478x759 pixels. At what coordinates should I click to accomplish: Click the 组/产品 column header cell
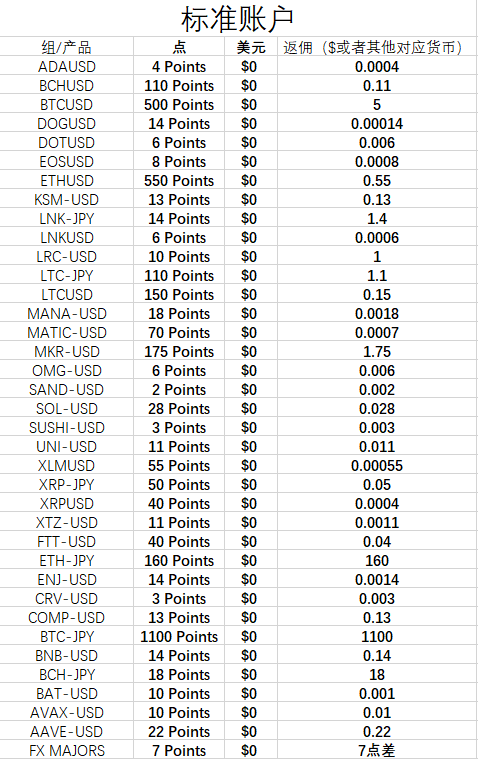[67, 47]
